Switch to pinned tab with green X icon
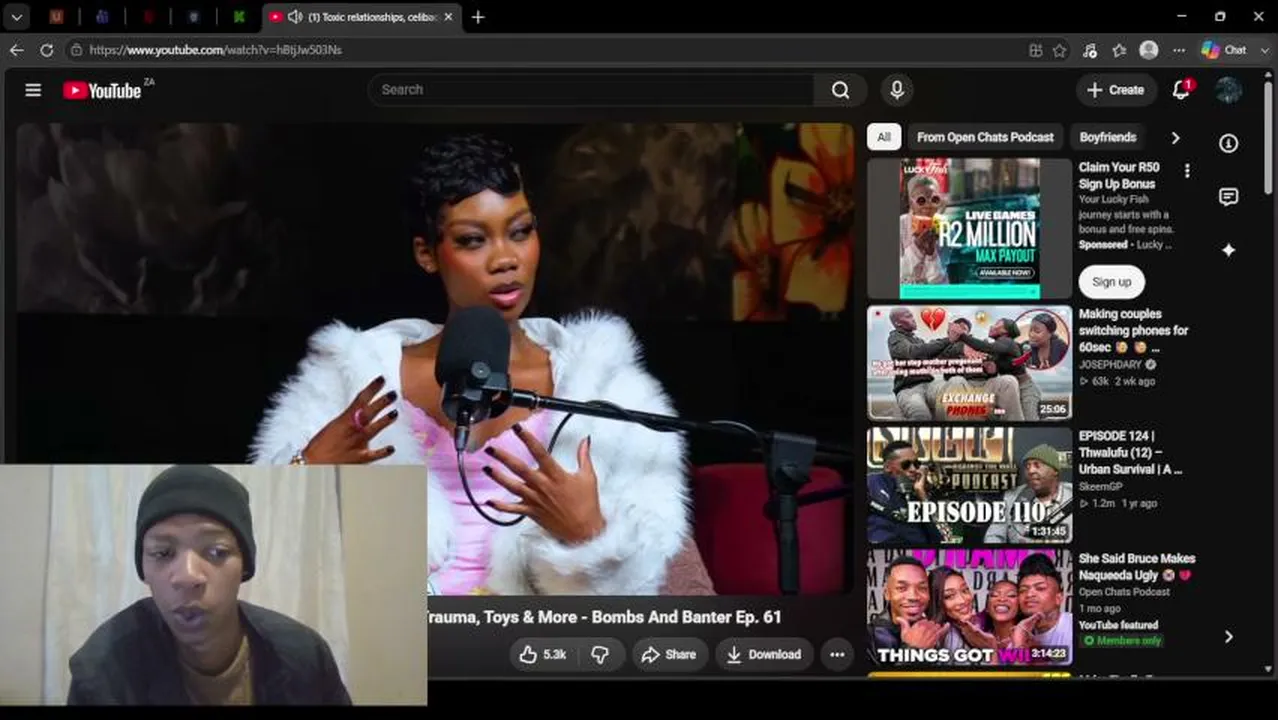Viewport: 1278px width, 720px height. [x=239, y=17]
